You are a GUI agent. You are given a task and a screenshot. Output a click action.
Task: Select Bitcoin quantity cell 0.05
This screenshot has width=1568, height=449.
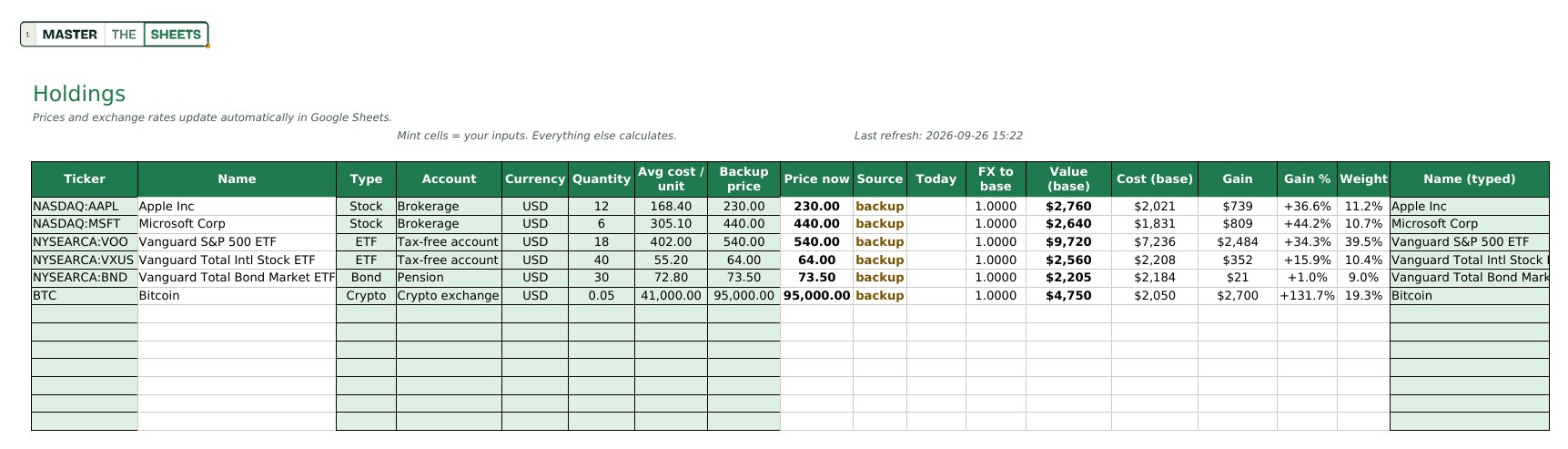[x=602, y=295]
